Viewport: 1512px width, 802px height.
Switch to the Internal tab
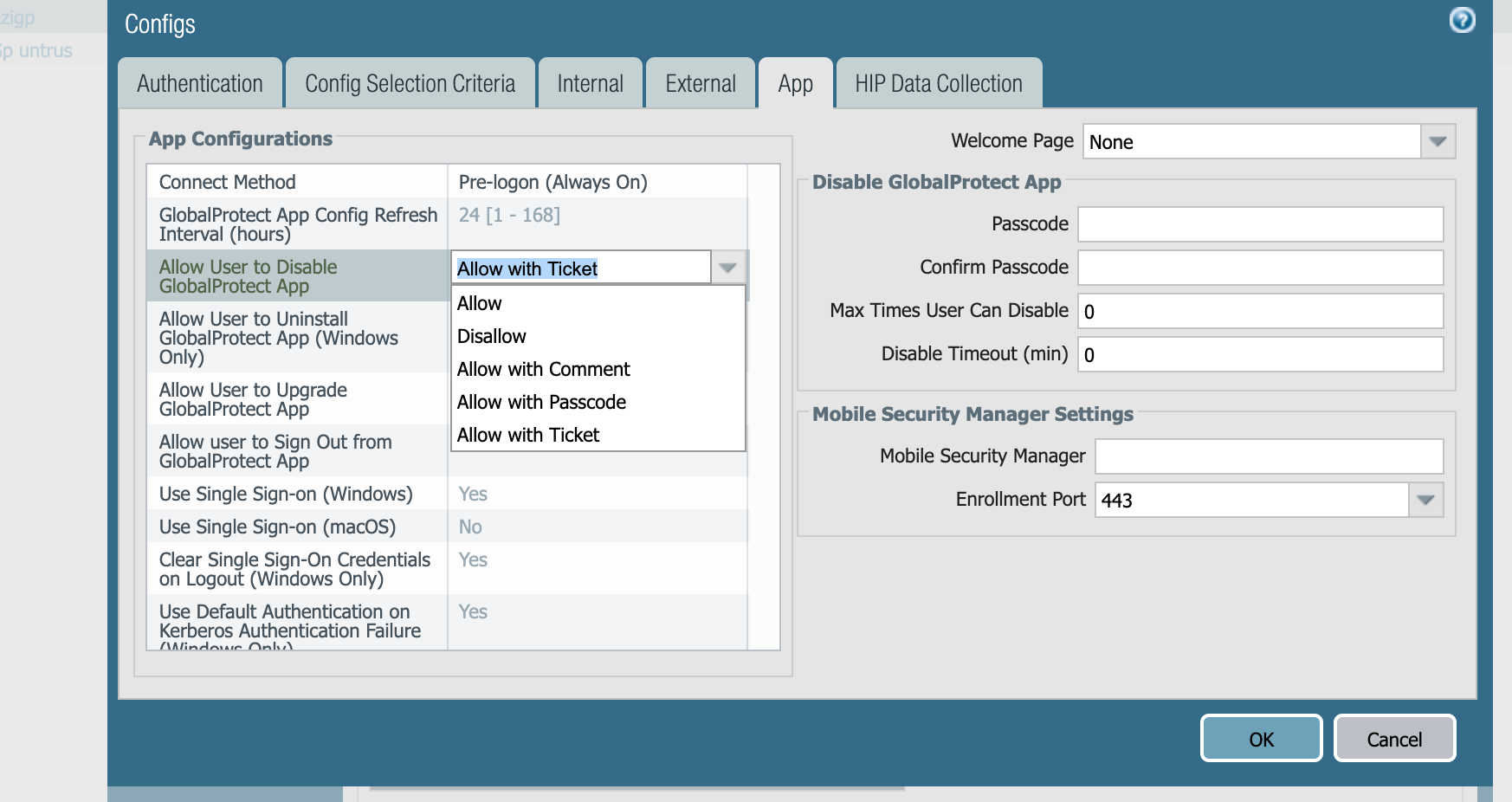tap(590, 84)
